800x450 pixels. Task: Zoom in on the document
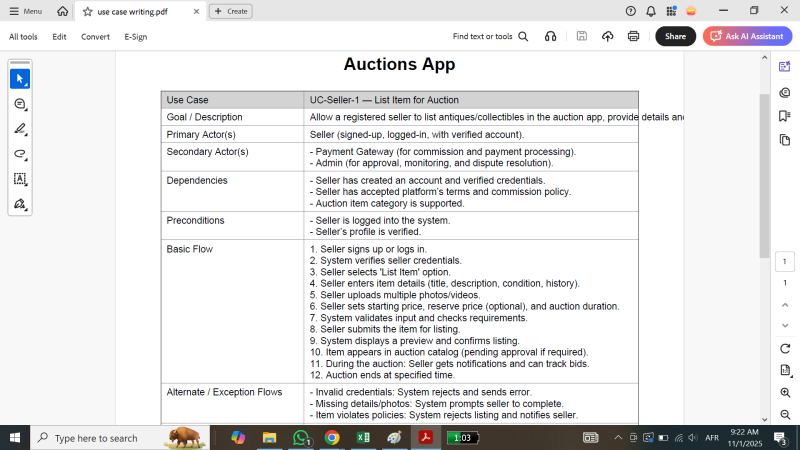tap(785, 393)
